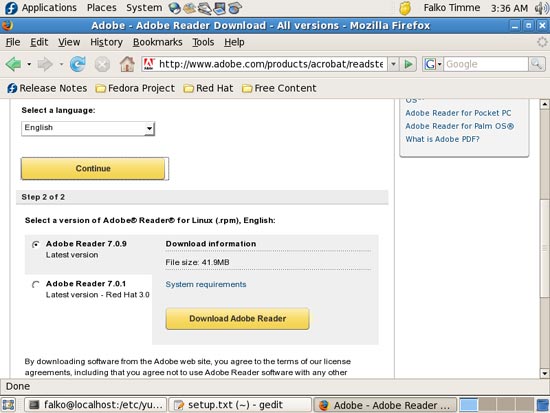Screen dimensions: 550x413
Task: Switch to setup.txt gedit taskbar window
Action: 240,405
